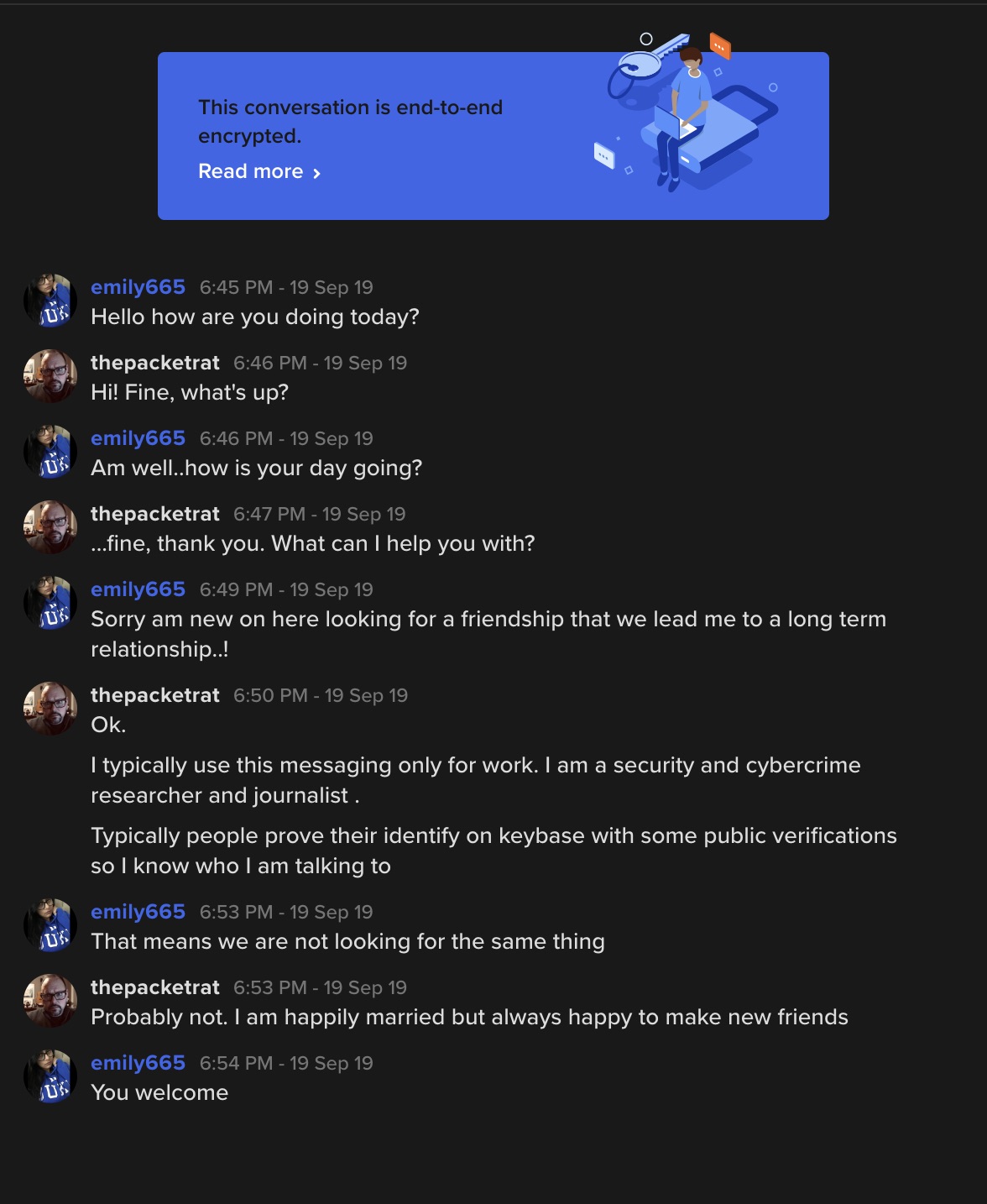Click the emily665 username on the 6:54 PM message
Viewport: 987px width, 1204px height.
[x=138, y=1063]
